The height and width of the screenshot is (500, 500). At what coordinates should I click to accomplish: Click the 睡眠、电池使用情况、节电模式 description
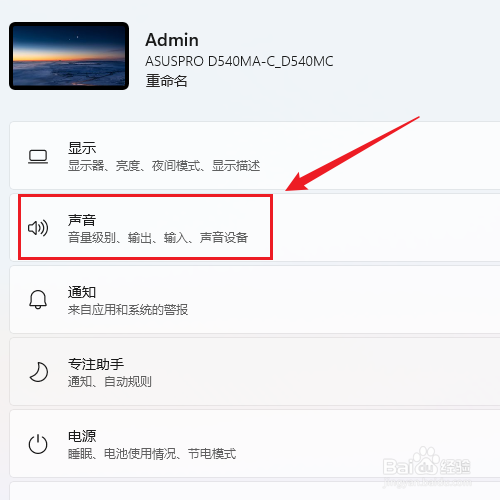[x=152, y=454]
